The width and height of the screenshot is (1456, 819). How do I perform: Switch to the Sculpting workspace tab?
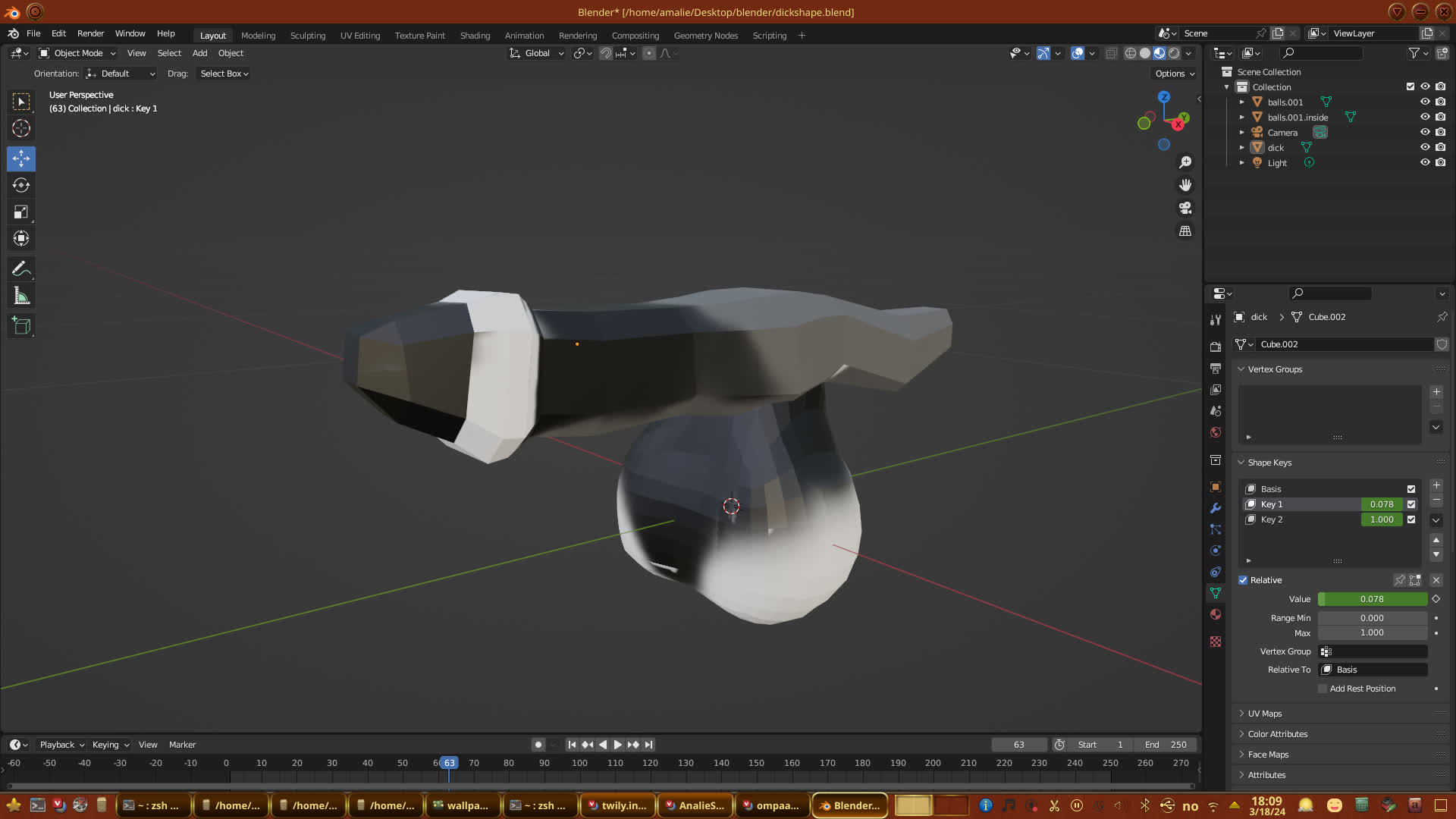click(307, 36)
